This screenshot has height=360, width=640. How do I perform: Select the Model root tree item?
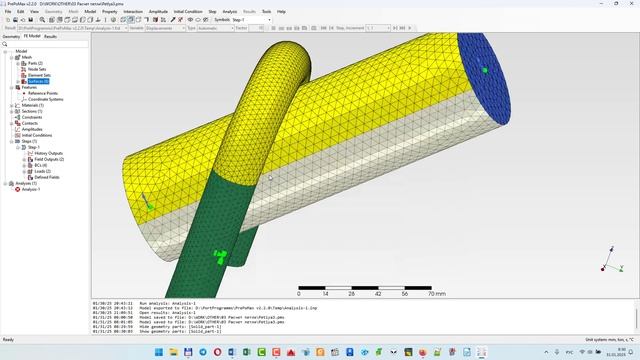click(x=21, y=51)
